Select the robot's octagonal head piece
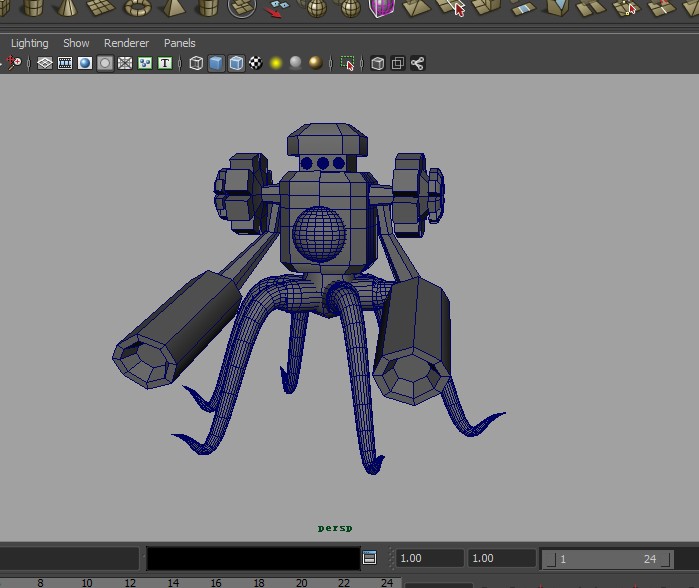The image size is (699, 588). tap(328, 139)
